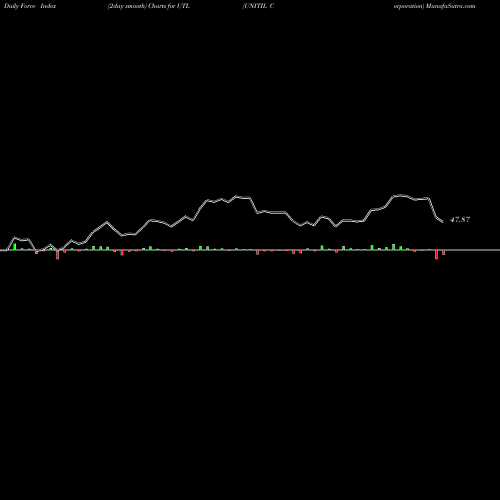
Task: Click the '(UNITIL C' company name text
Action: [x=258, y=6]
